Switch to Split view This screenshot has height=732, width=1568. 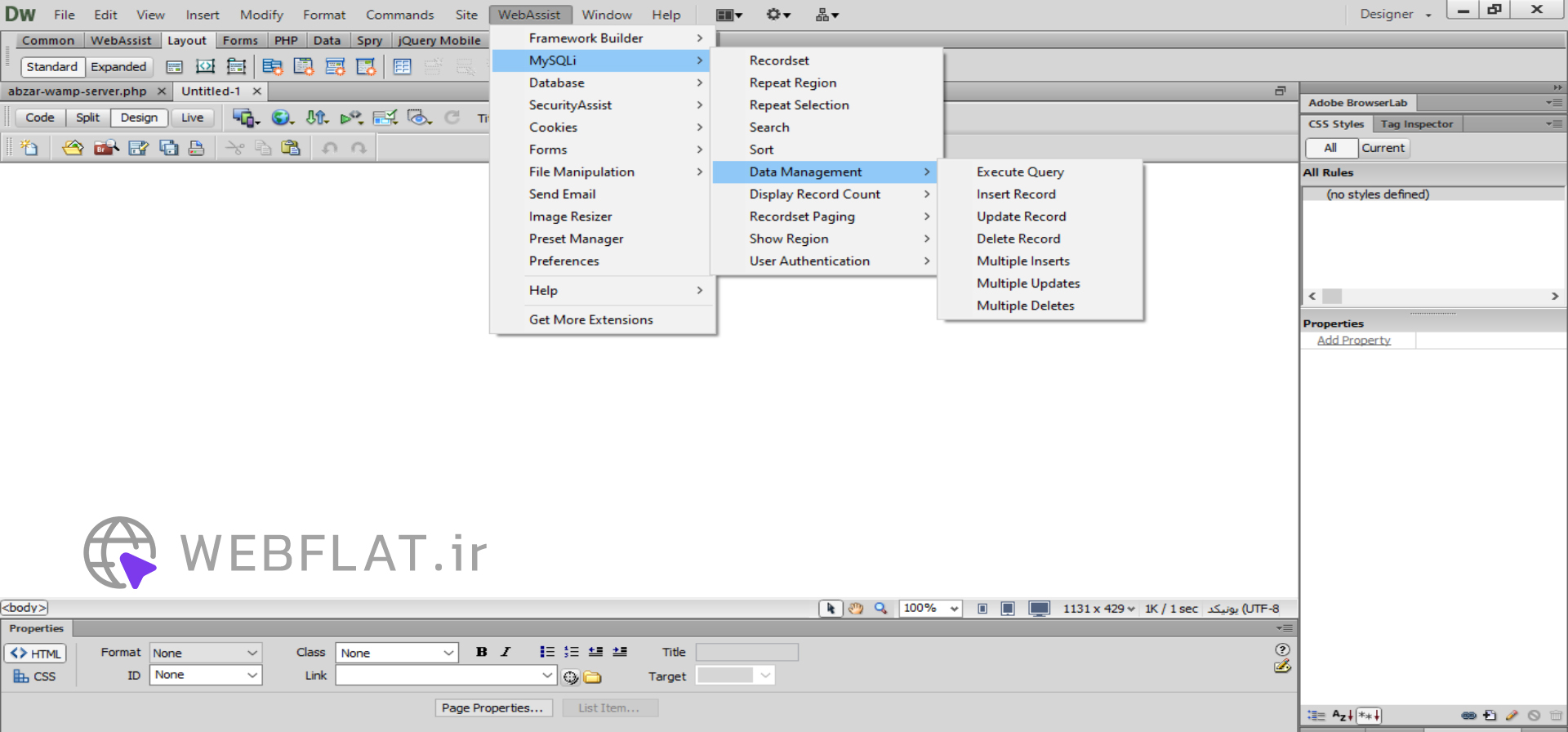pyautogui.click(x=87, y=118)
